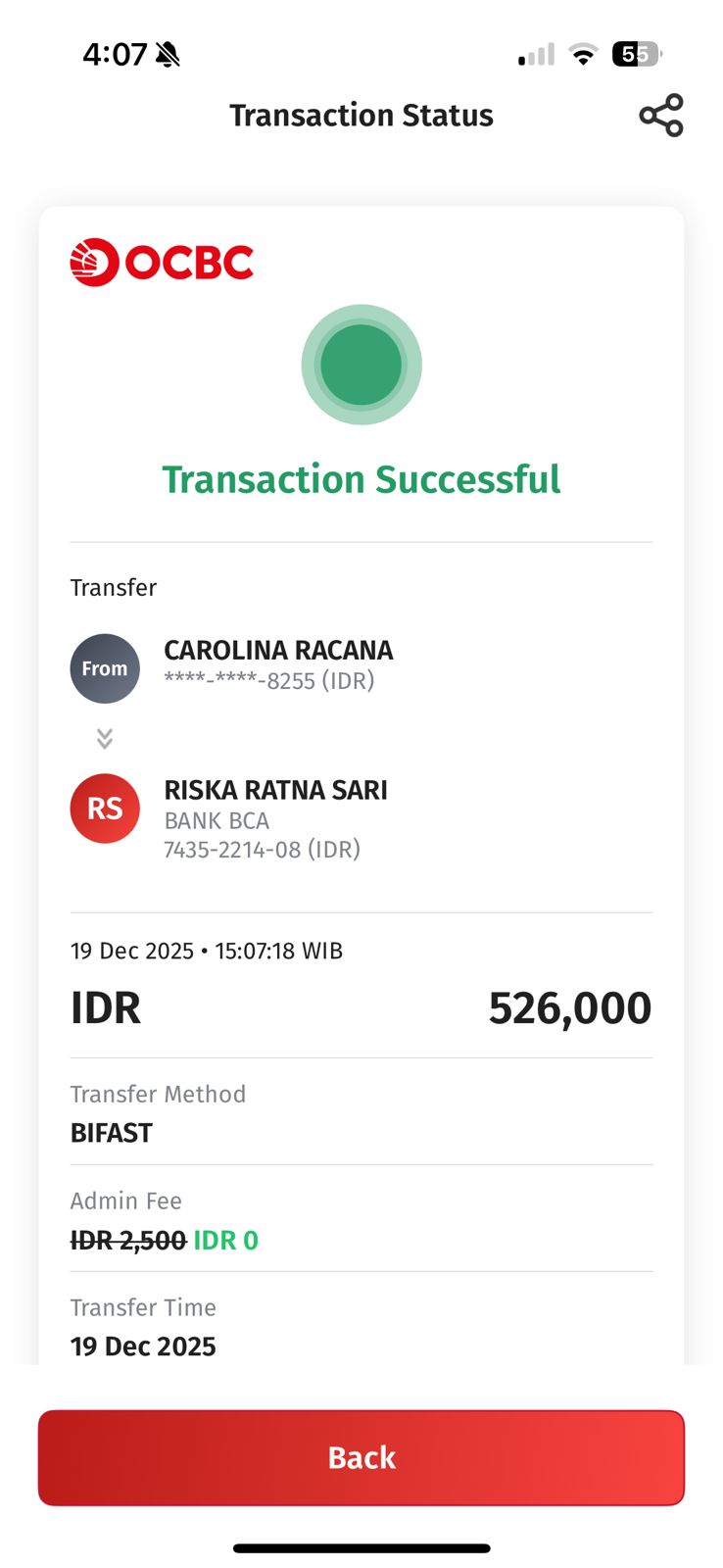
Task: Tap the BIFAST transfer method
Action: 112,1133
